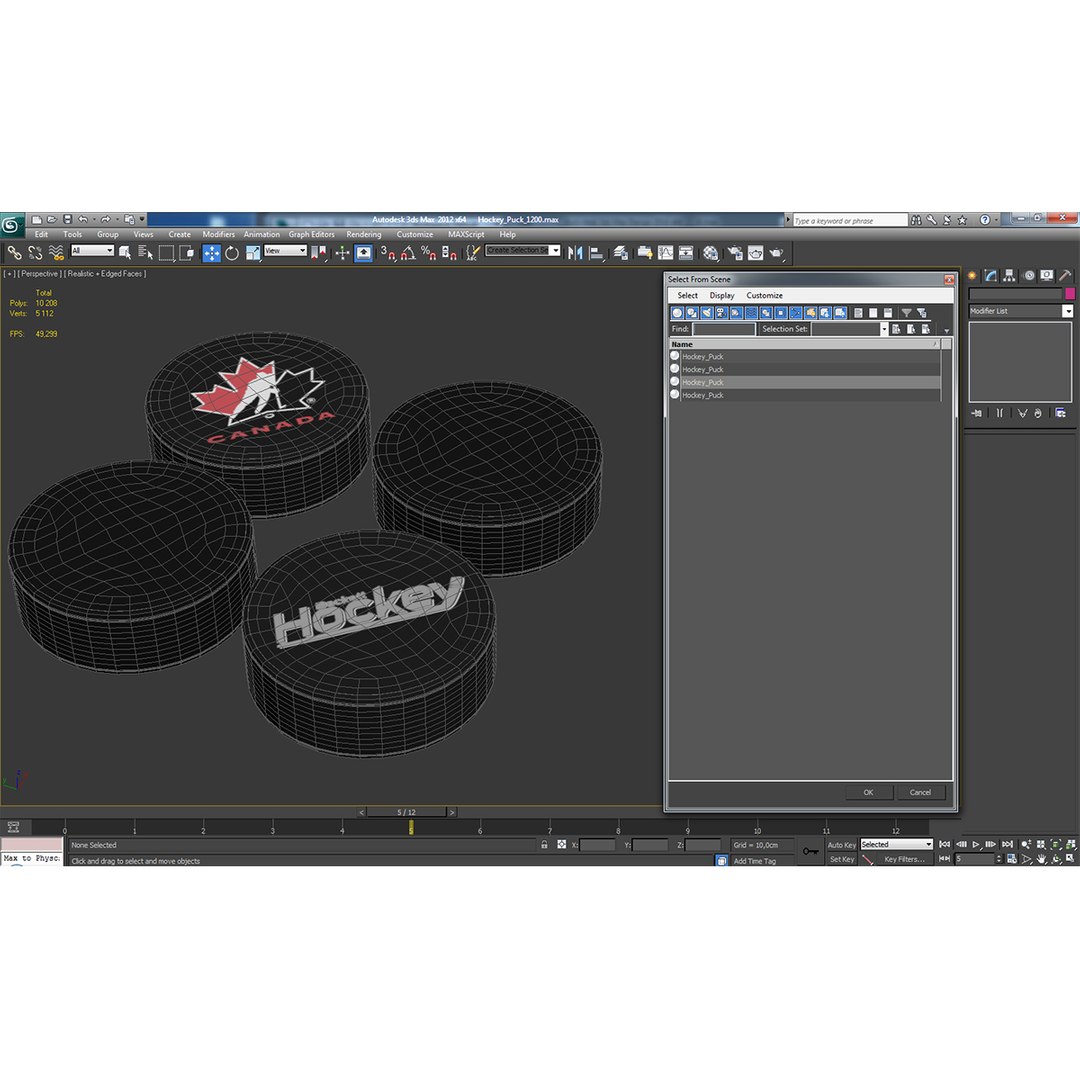
Task: Open the Help question mark dropdown arrow
Action: 996,220
